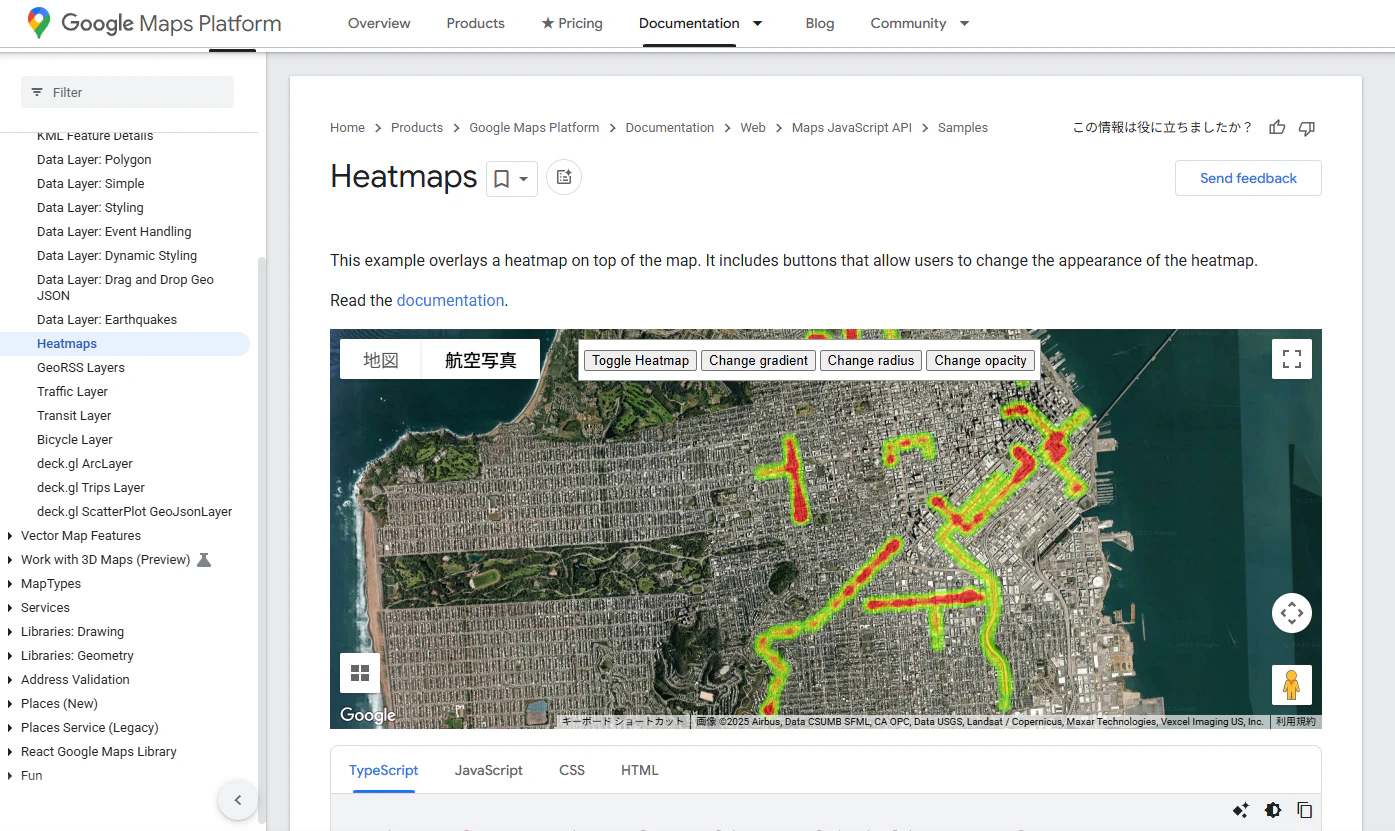Image resolution: width=1395 pixels, height=831 pixels.
Task: Expand React Google Maps Library section
Action: 10,752
